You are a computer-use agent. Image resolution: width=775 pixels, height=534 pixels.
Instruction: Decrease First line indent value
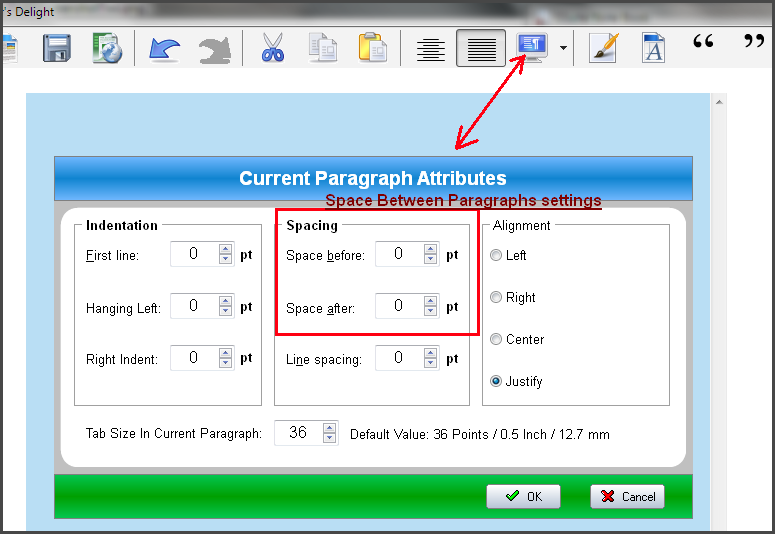[225, 259]
